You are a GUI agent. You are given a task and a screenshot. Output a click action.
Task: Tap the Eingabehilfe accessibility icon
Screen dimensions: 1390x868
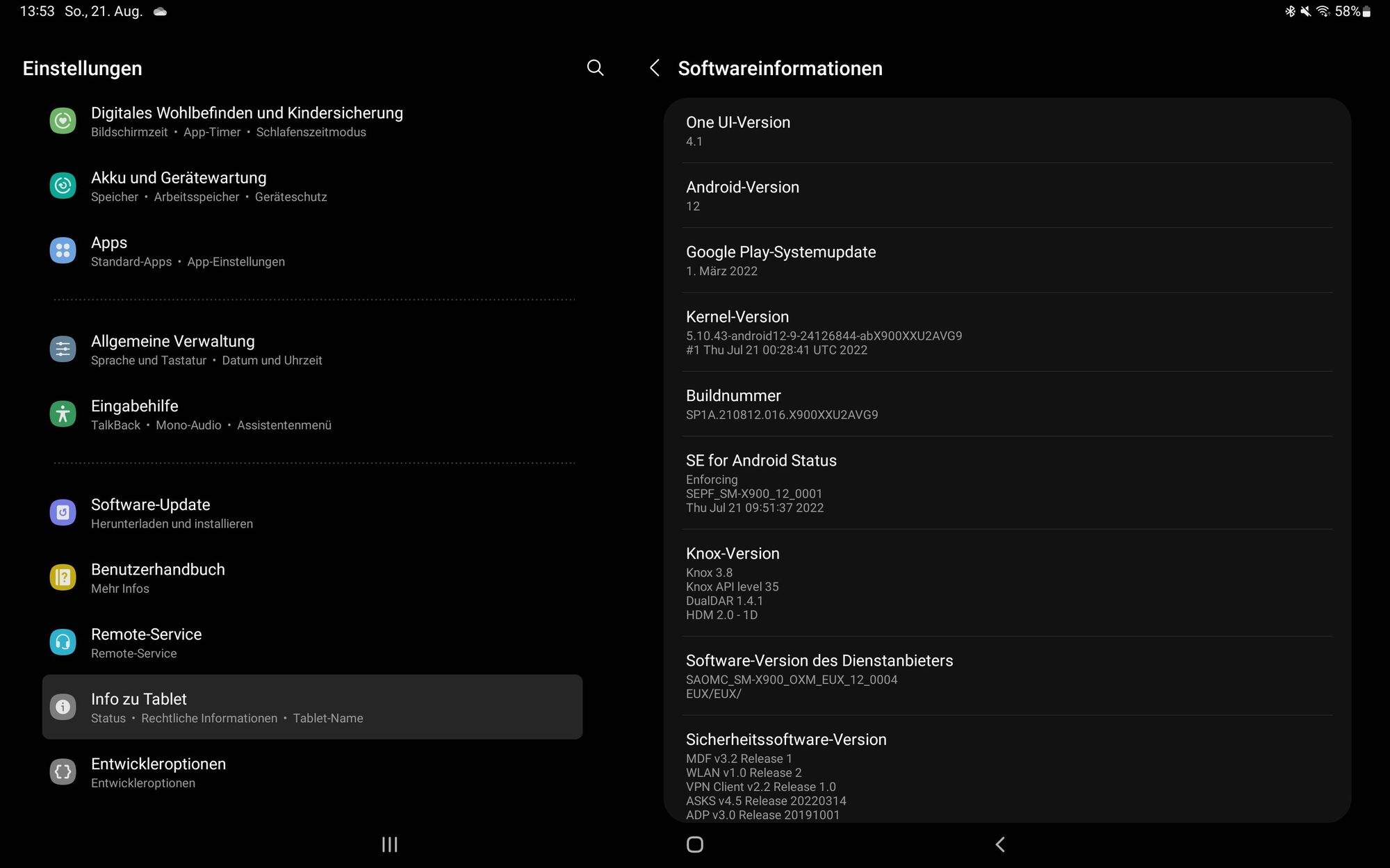coord(63,414)
